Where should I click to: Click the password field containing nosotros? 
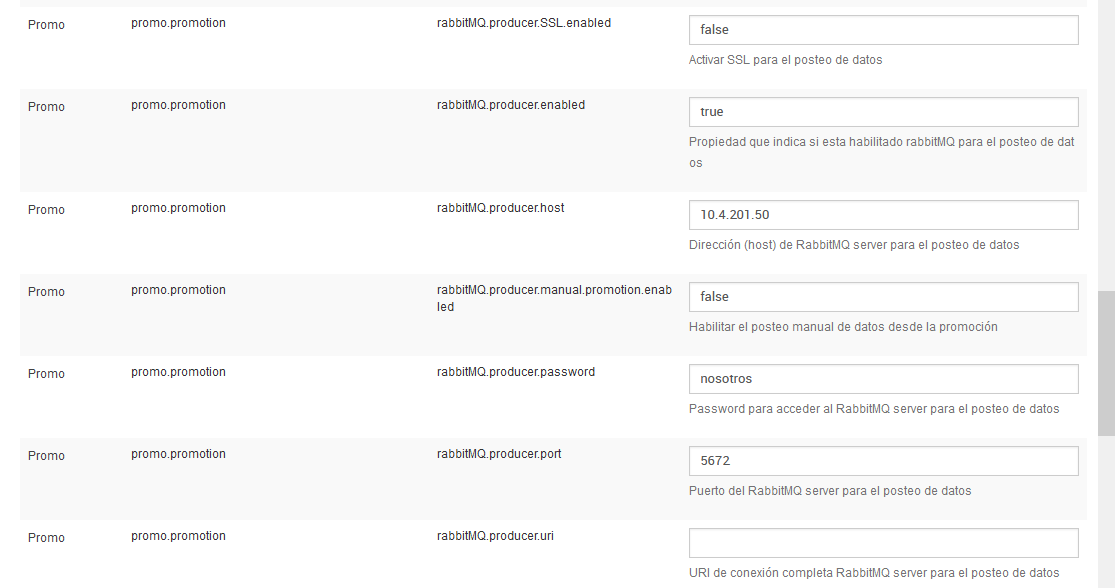(x=883, y=379)
